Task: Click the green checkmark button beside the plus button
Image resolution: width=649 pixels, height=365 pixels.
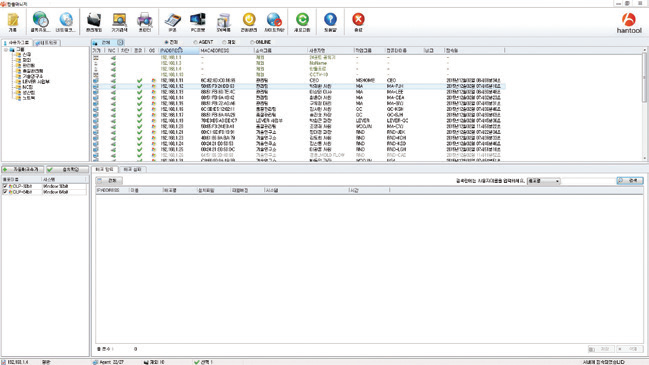Action: (67, 169)
